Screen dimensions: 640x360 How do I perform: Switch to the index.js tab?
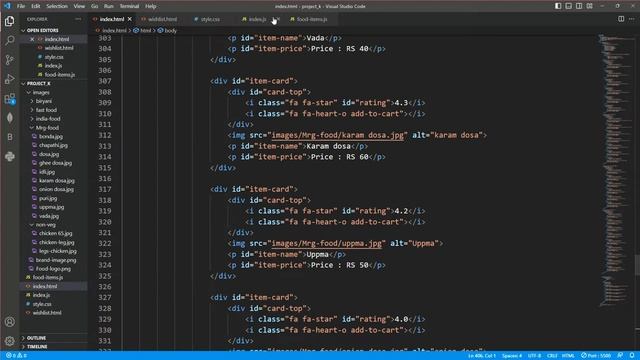257,19
